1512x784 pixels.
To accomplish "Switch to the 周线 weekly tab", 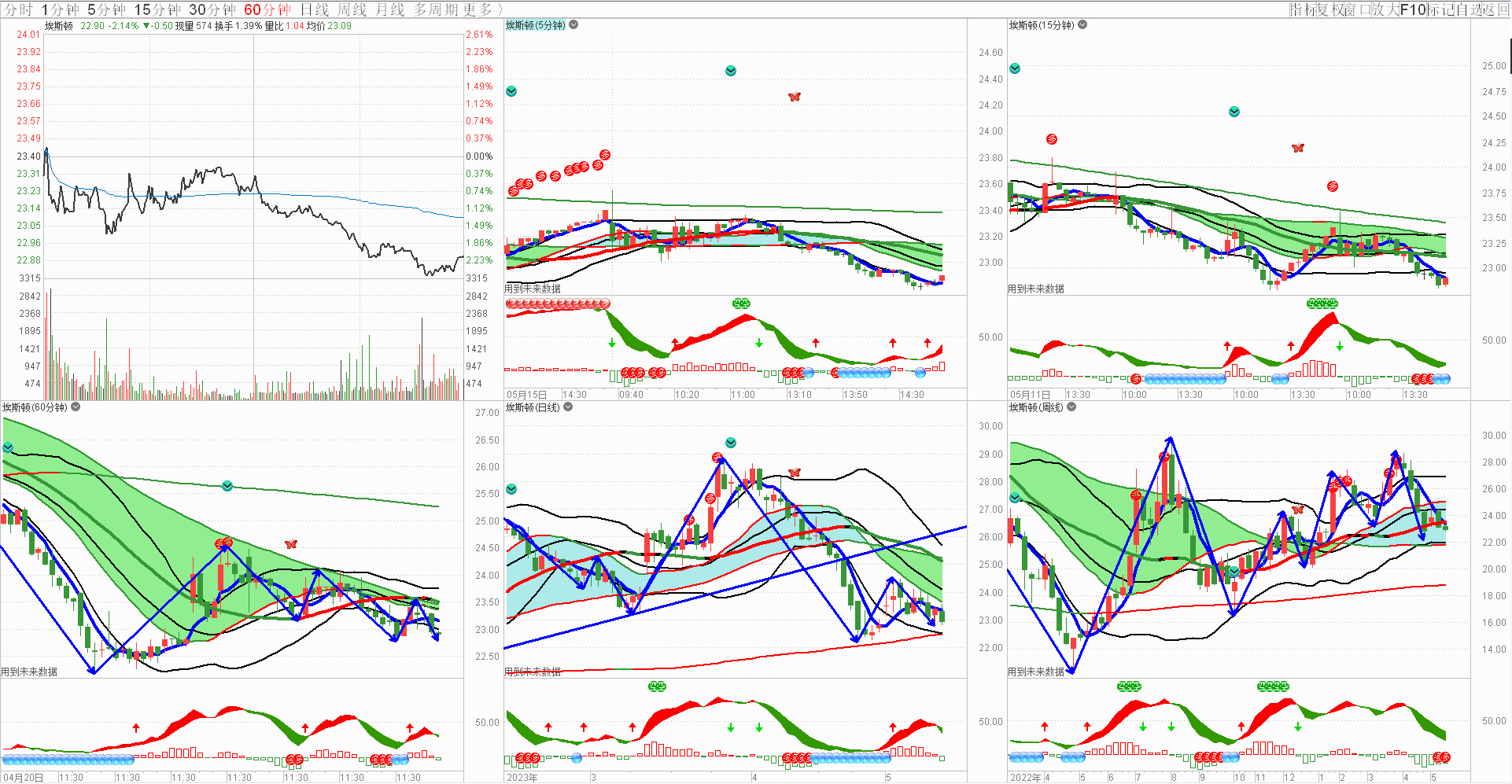I will tap(352, 9).
